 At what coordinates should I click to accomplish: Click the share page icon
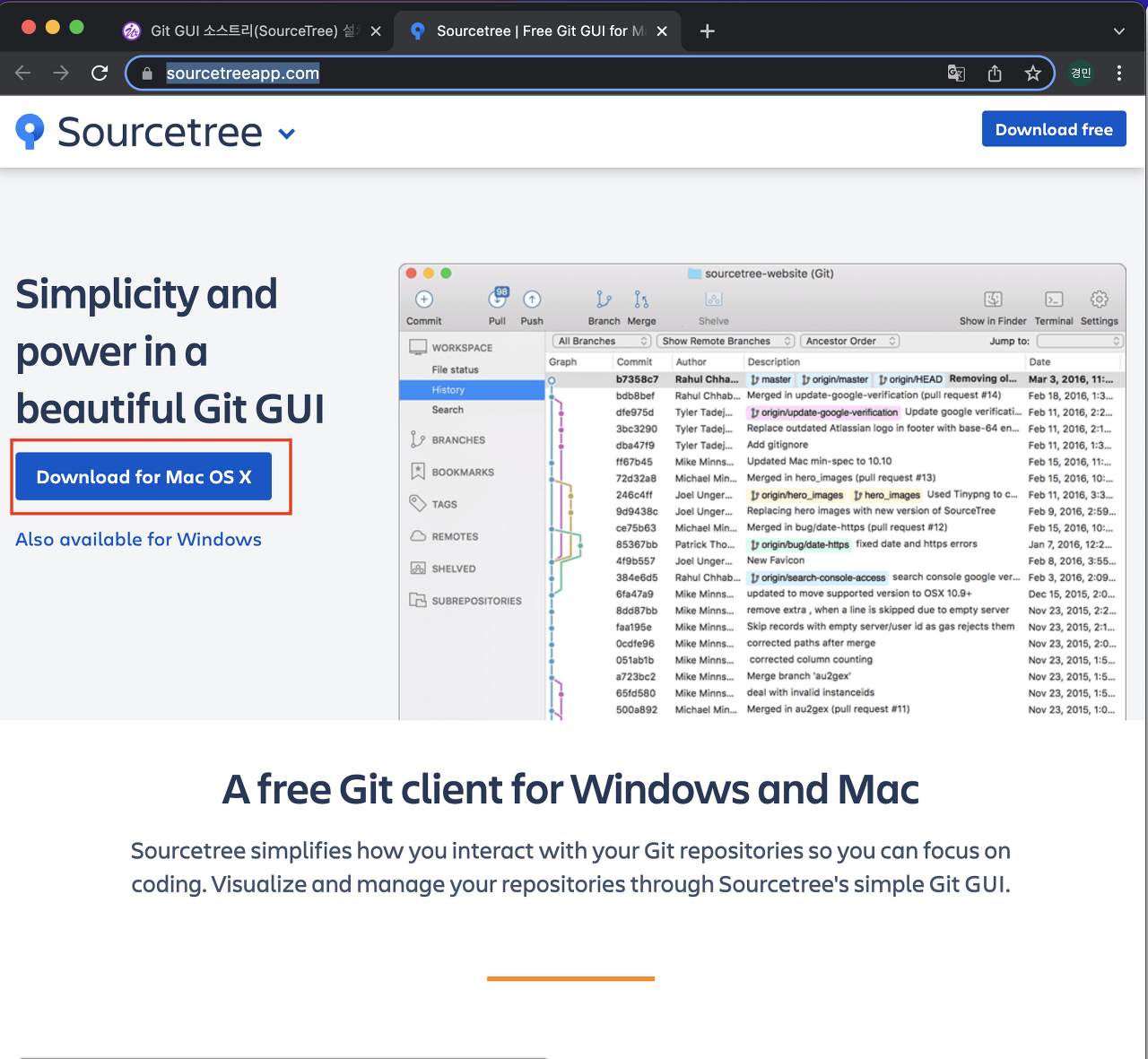995,74
